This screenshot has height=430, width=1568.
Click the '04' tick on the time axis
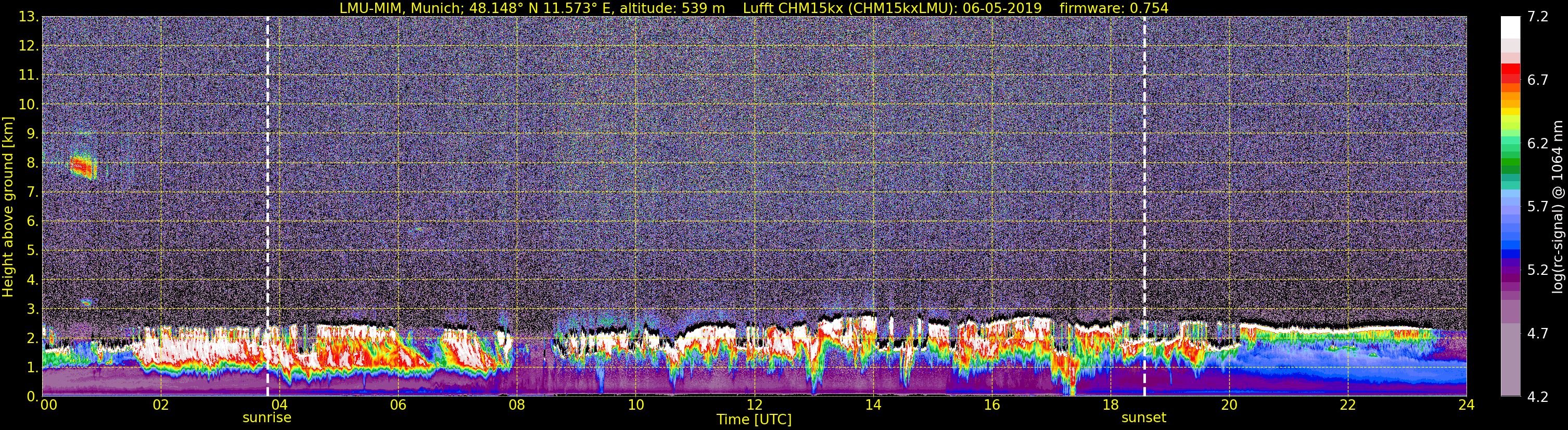point(279,405)
